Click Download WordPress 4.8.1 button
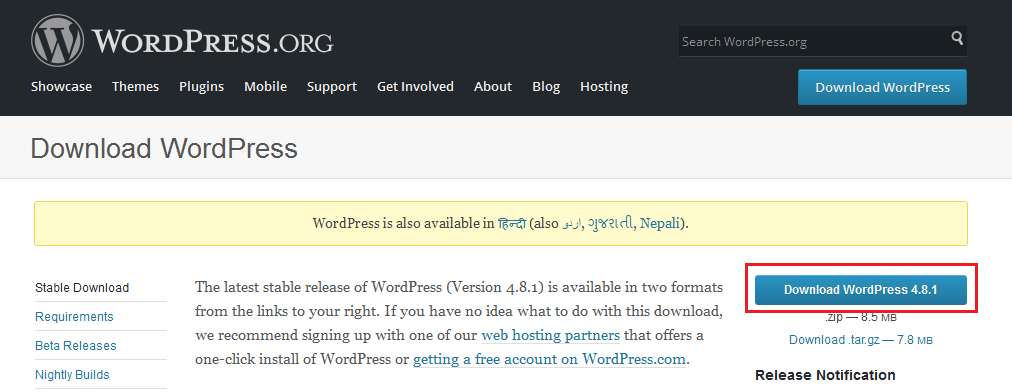Screen dimensions: 1012x392 (x=861, y=290)
